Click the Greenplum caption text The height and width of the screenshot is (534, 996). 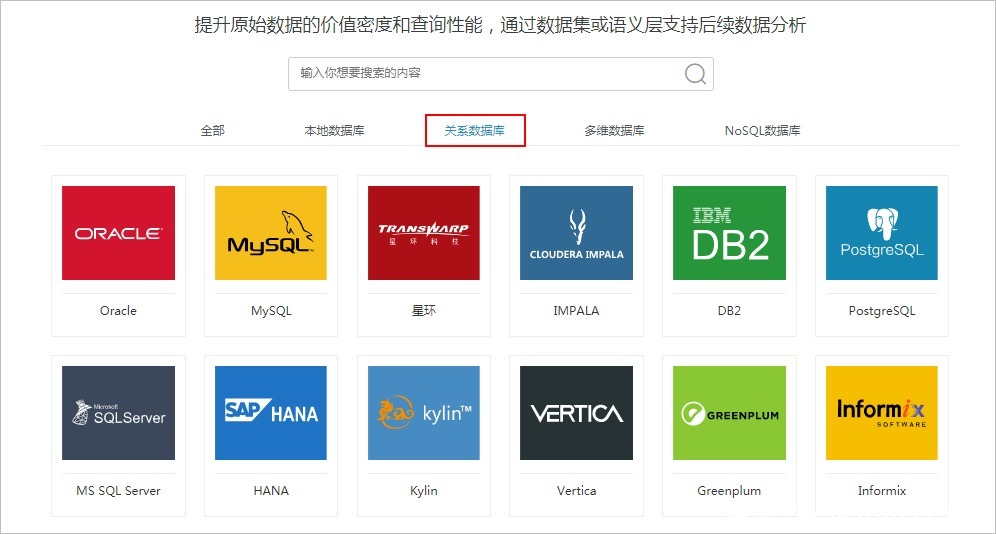point(729,490)
